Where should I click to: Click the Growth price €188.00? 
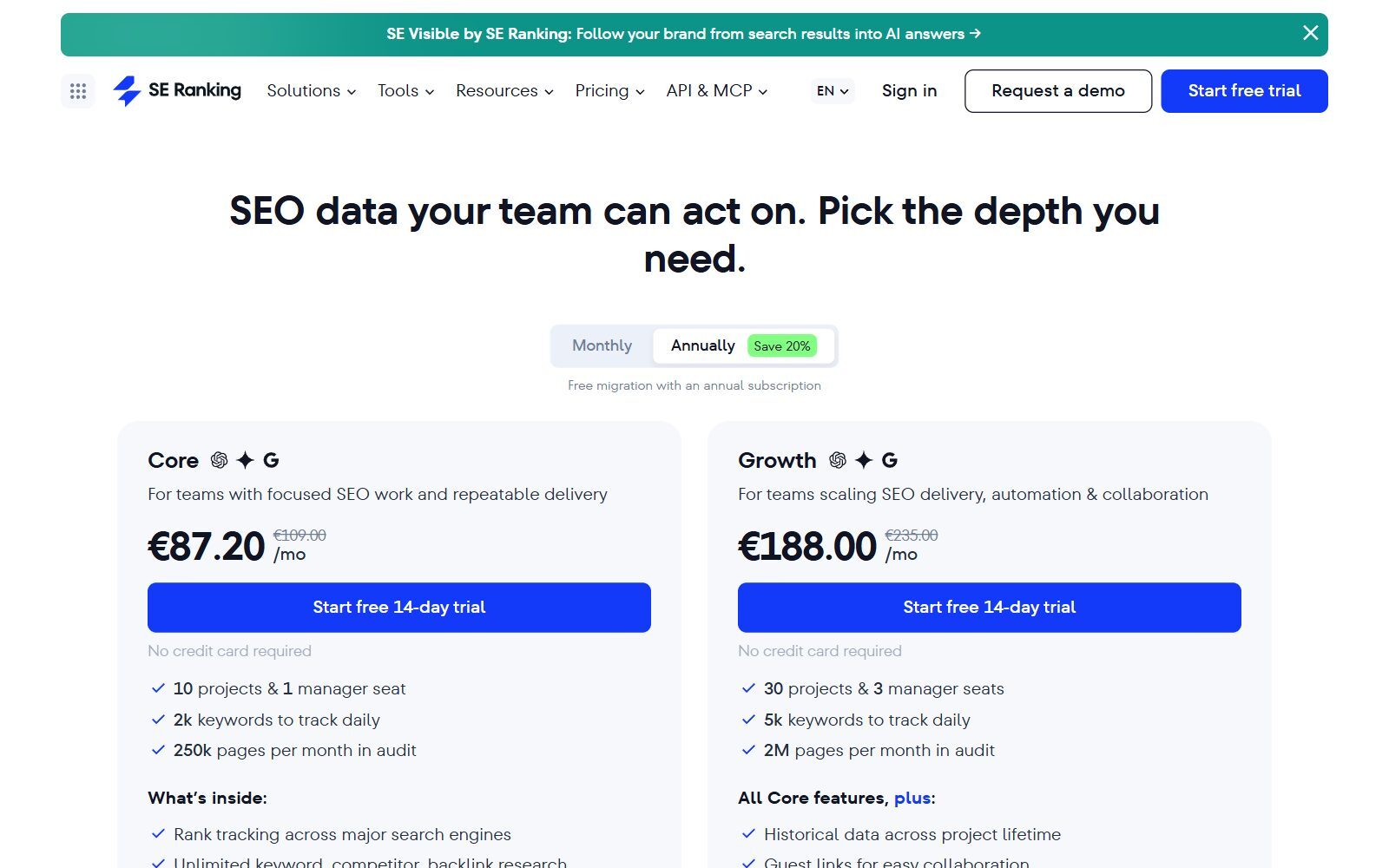point(807,547)
